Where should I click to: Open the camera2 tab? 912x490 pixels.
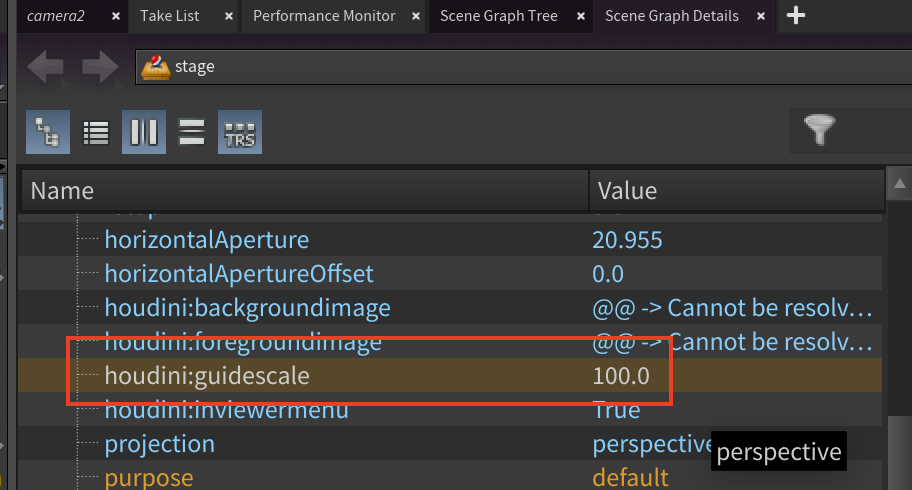click(56, 16)
